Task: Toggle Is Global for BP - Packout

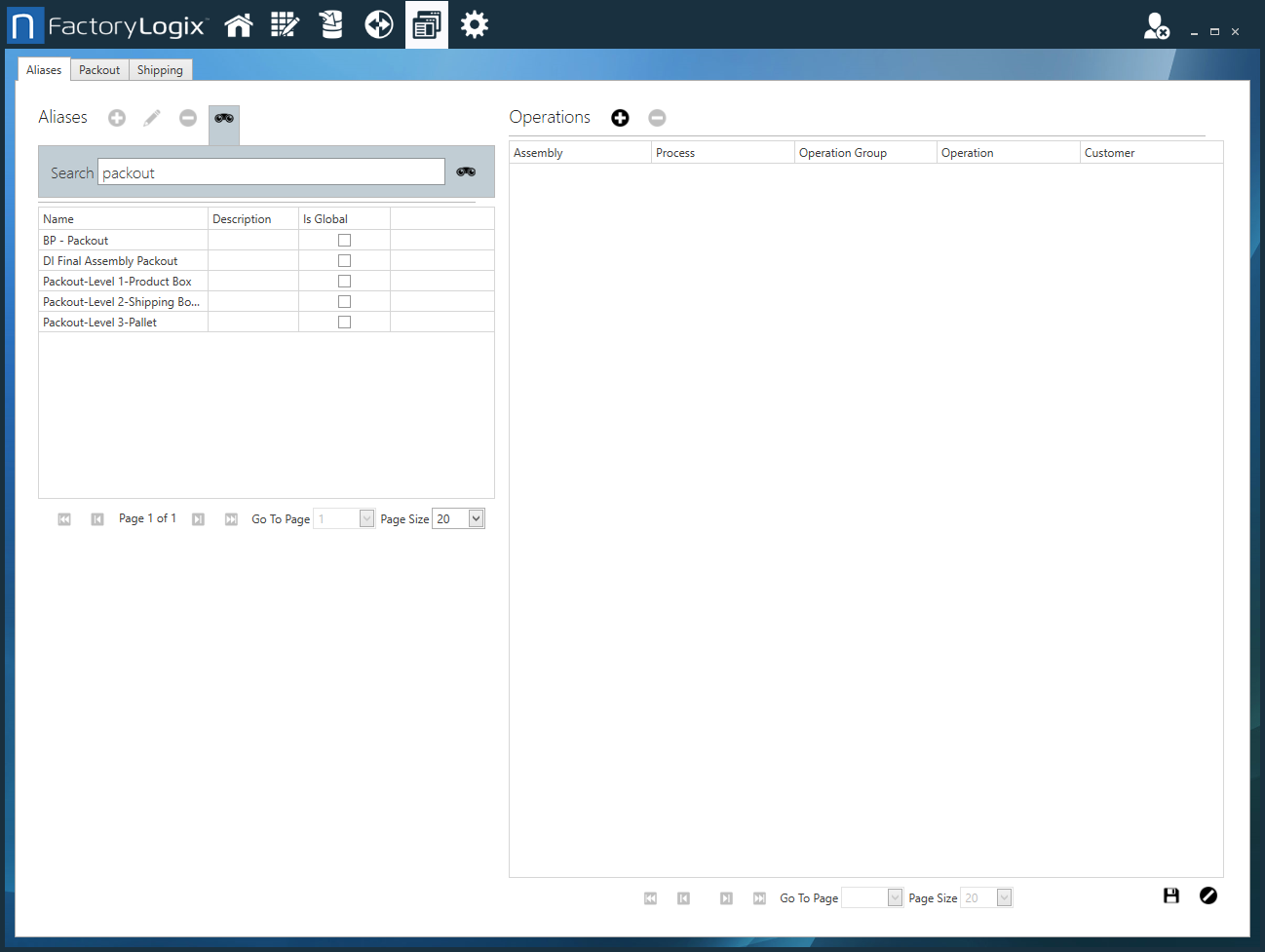Action: (x=344, y=241)
